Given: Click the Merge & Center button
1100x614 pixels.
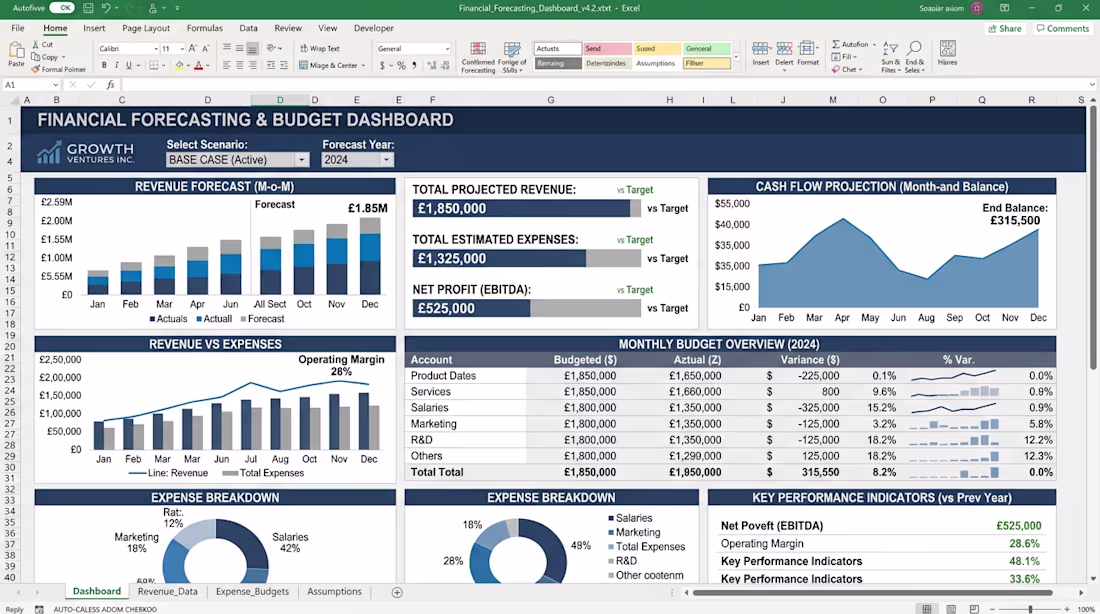Looking at the screenshot, I should point(333,65).
